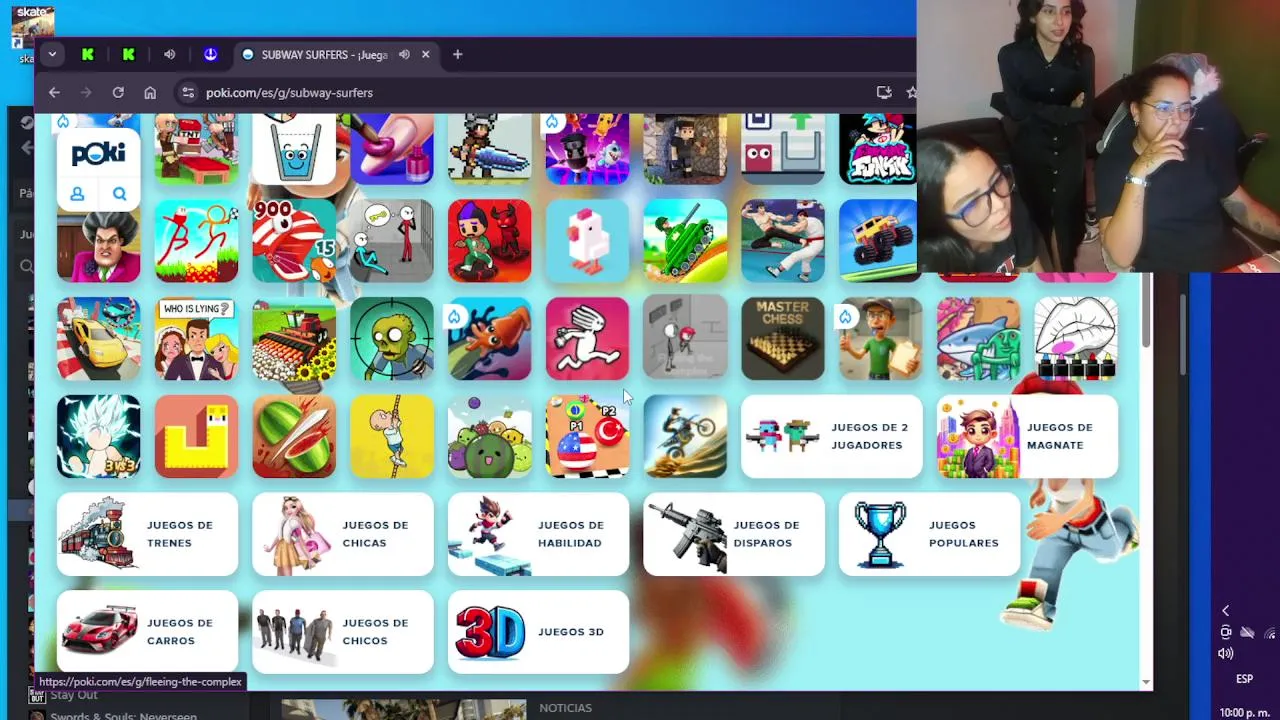Open the yellow car racing game
1280x720 pixels.
click(98, 339)
